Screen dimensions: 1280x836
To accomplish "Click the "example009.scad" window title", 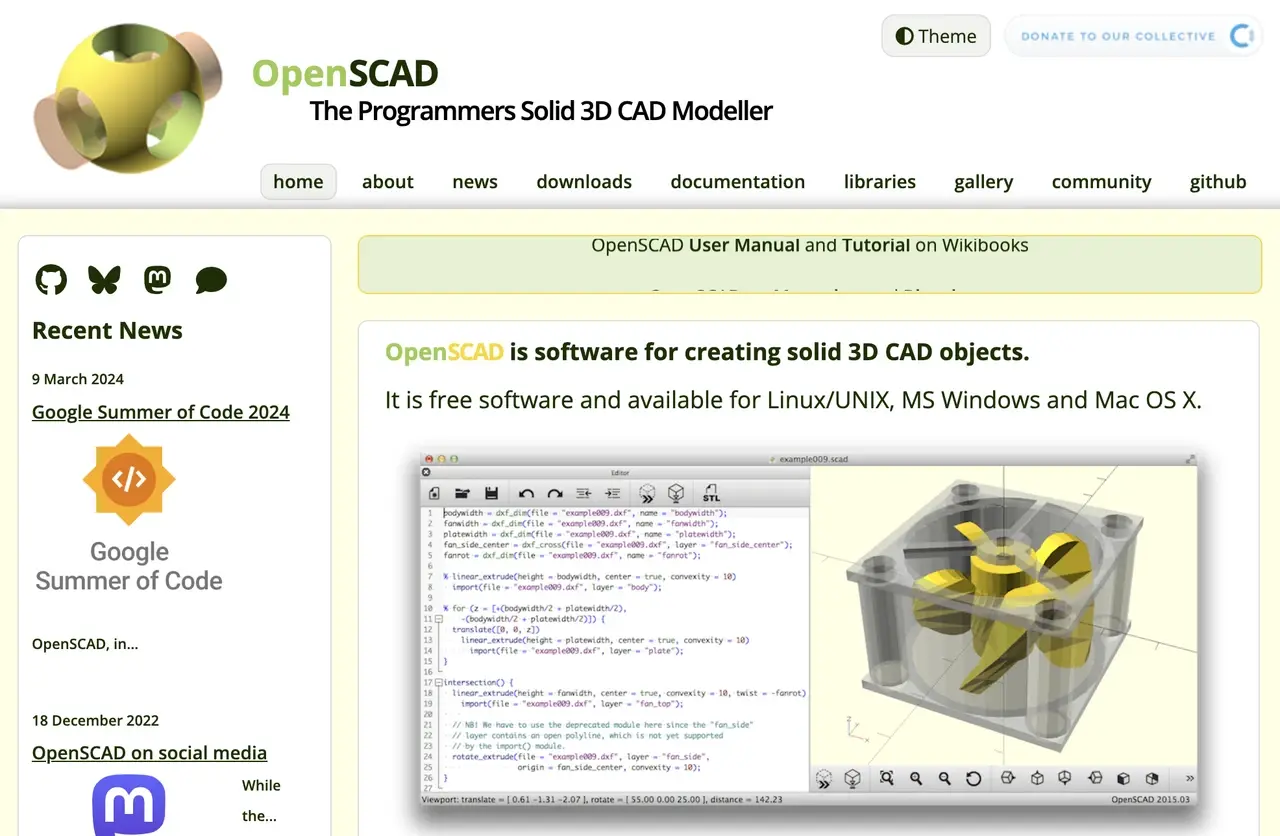I will (x=813, y=458).
